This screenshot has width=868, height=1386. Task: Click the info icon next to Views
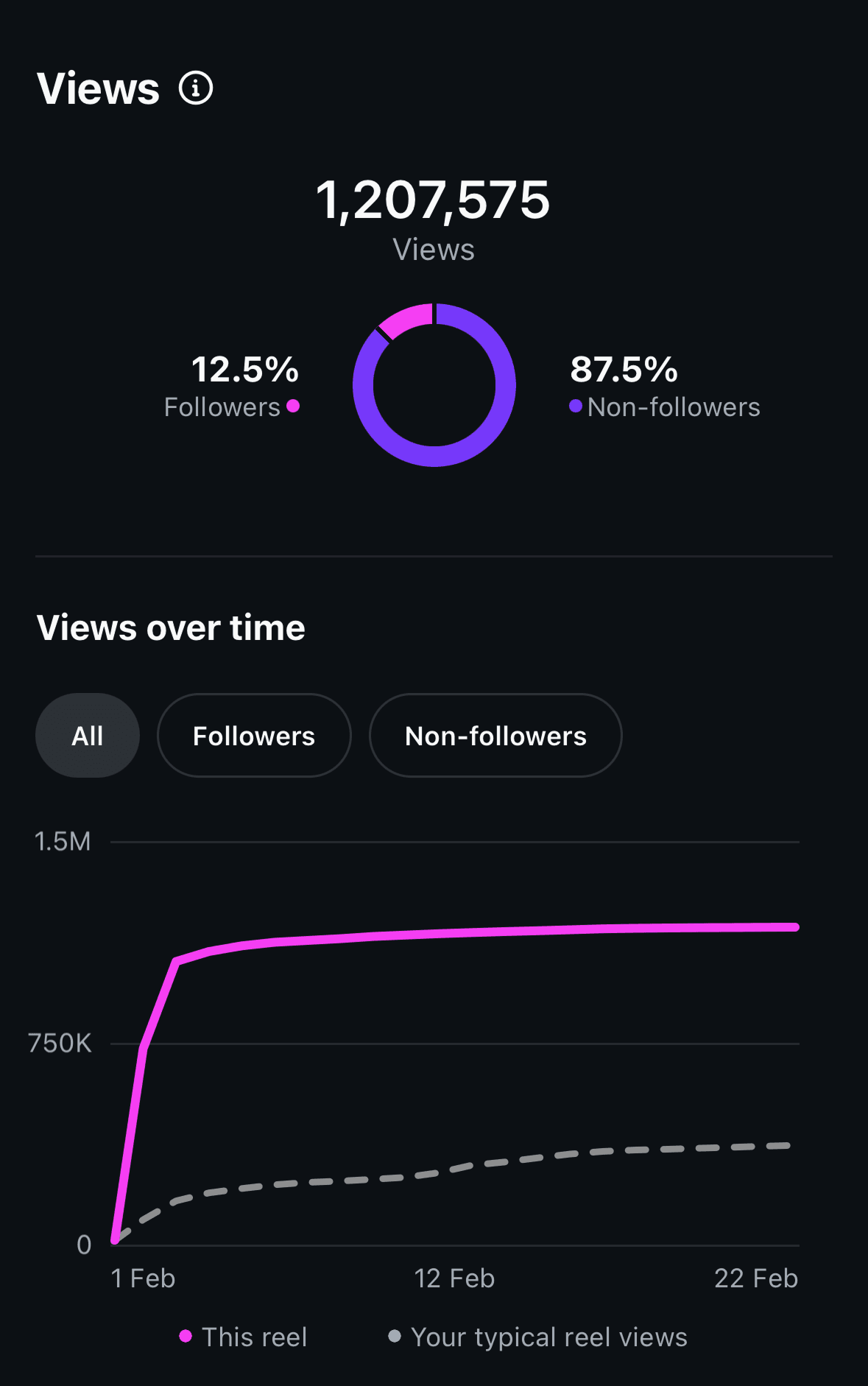point(196,88)
